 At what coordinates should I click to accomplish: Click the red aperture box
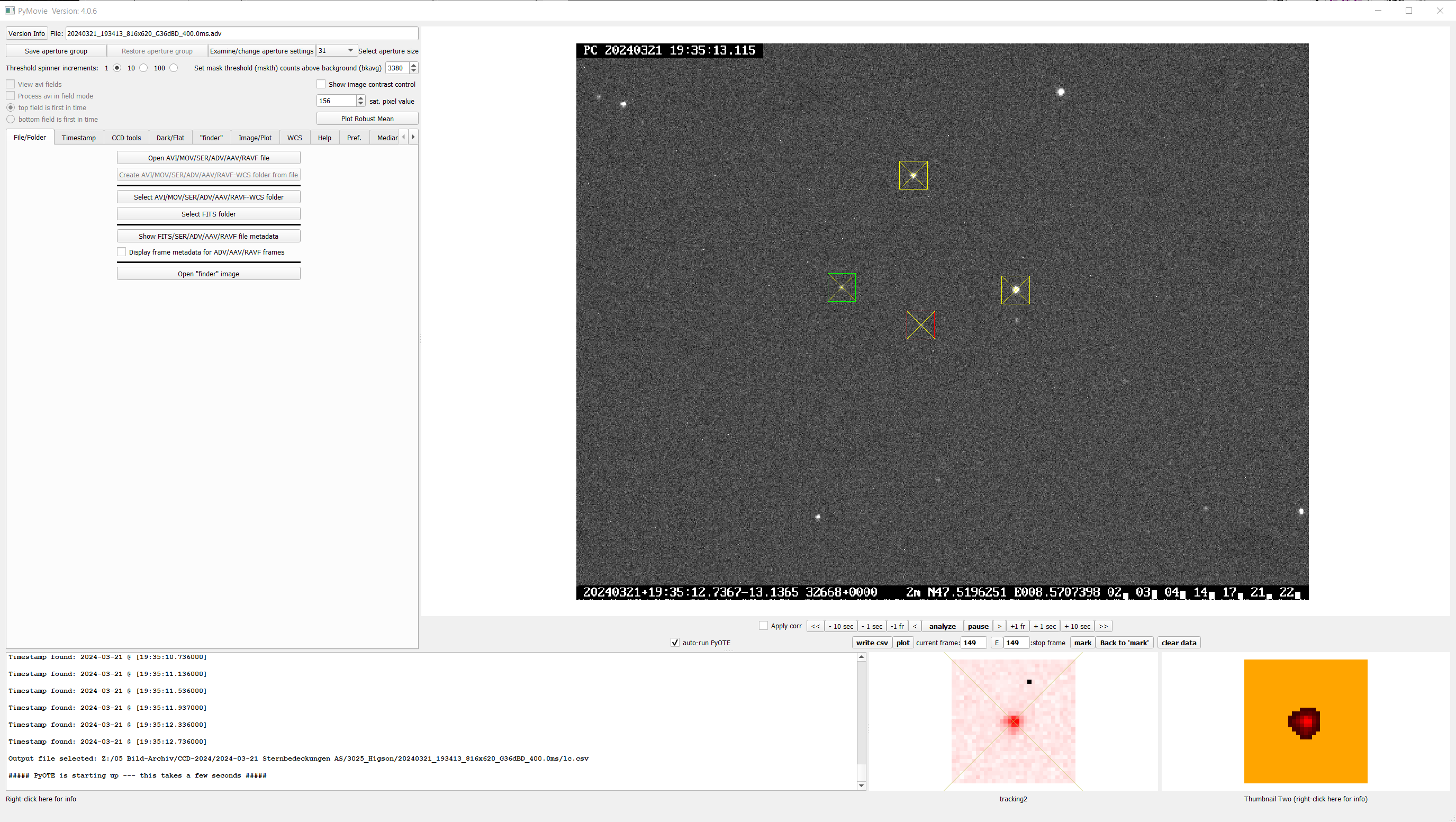pos(920,325)
